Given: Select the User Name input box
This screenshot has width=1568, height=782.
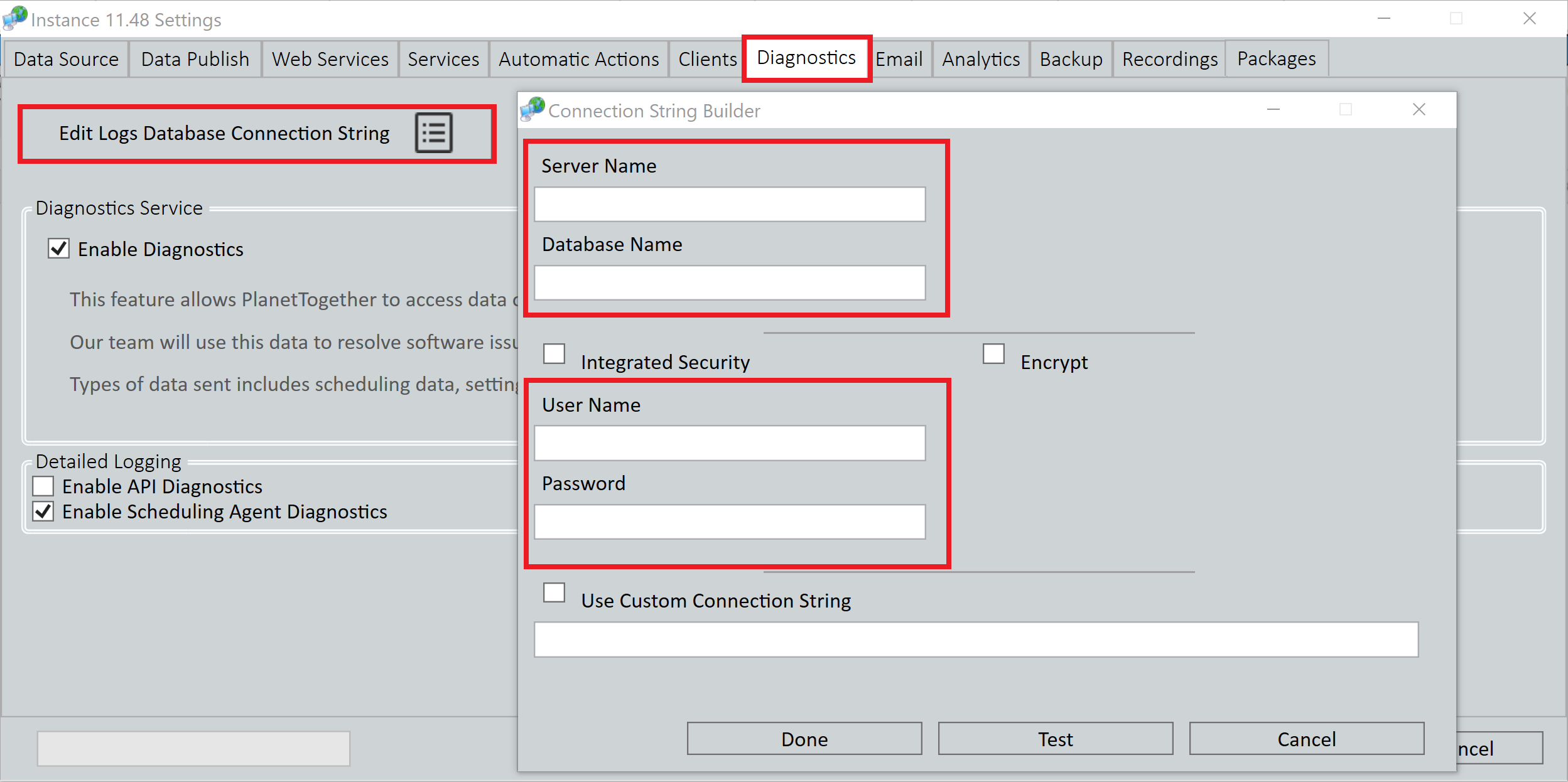Looking at the screenshot, I should [730, 443].
